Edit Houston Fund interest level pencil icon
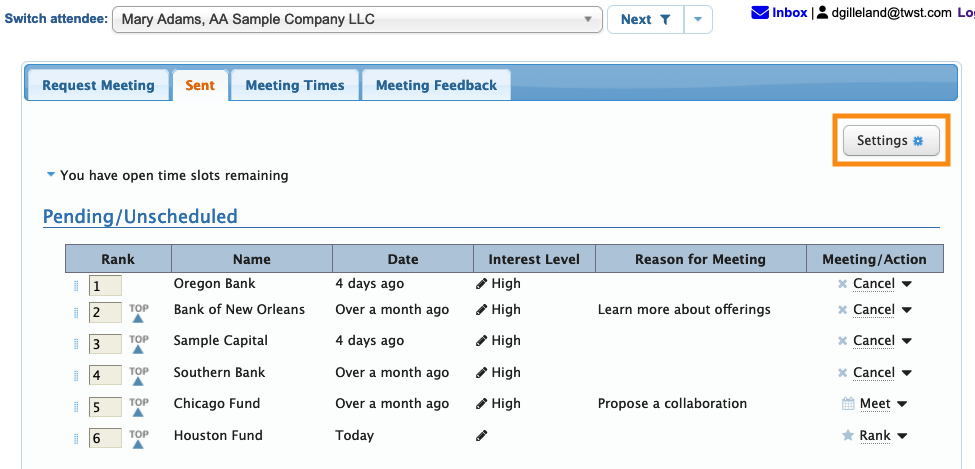The width and height of the screenshot is (975, 469). pos(482,436)
